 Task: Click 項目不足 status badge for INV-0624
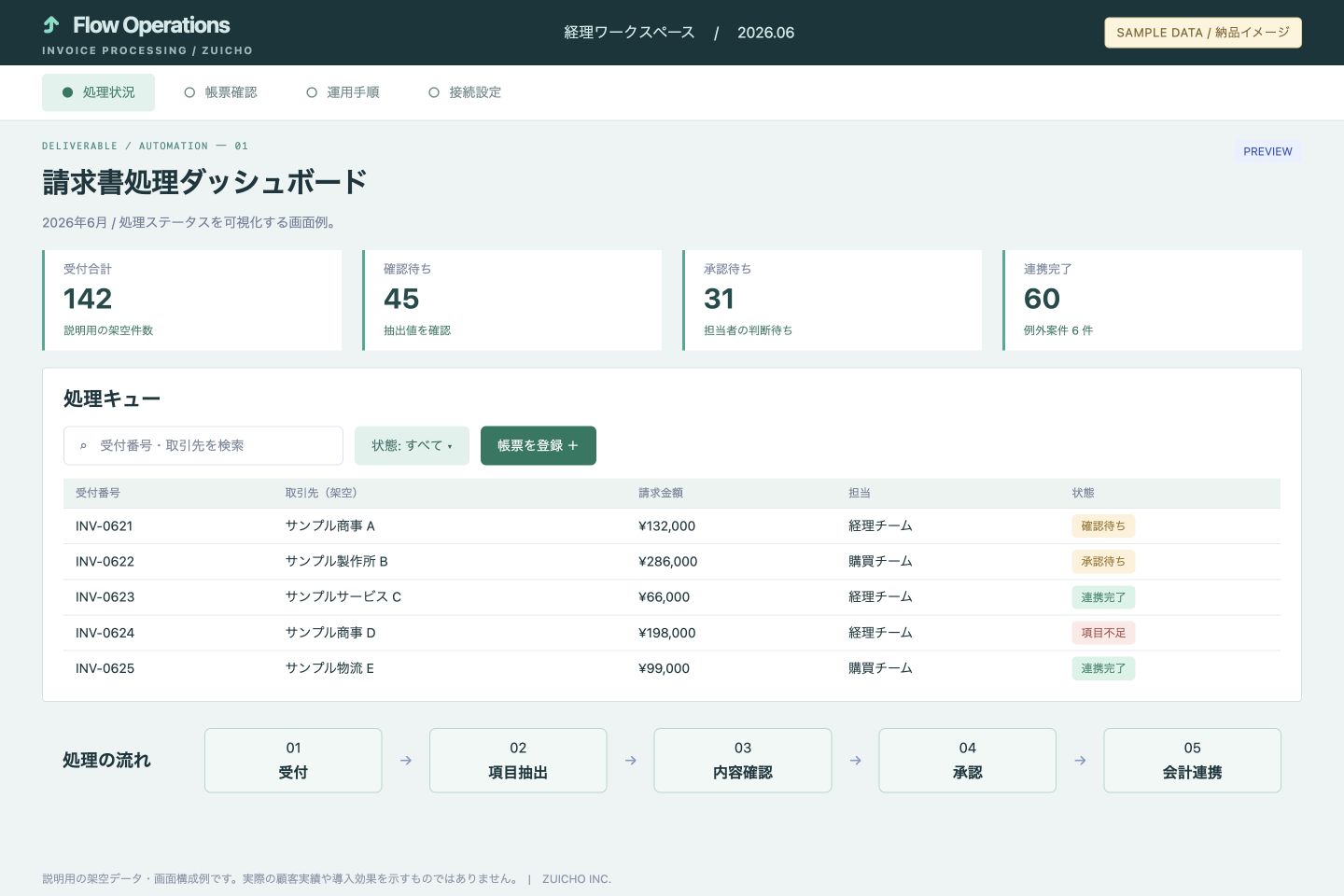click(x=1103, y=633)
